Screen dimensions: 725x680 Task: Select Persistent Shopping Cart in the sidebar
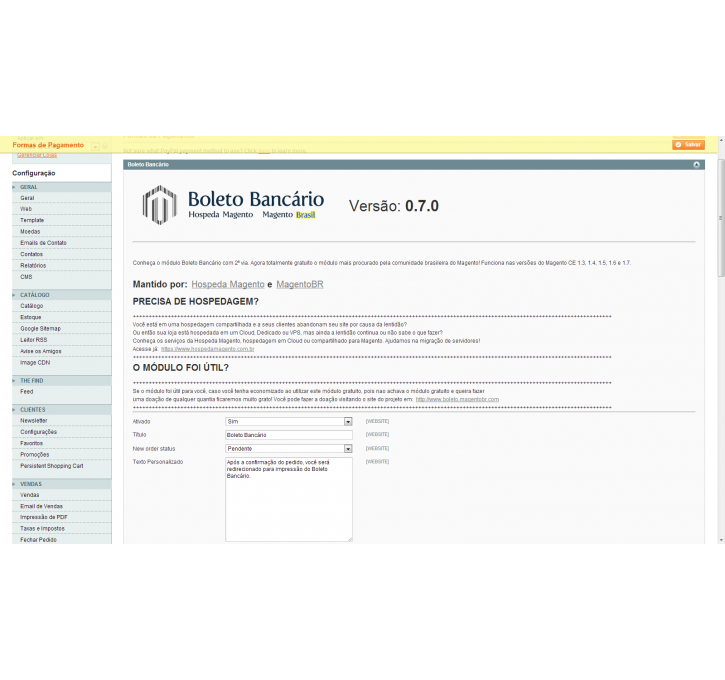click(x=61, y=466)
